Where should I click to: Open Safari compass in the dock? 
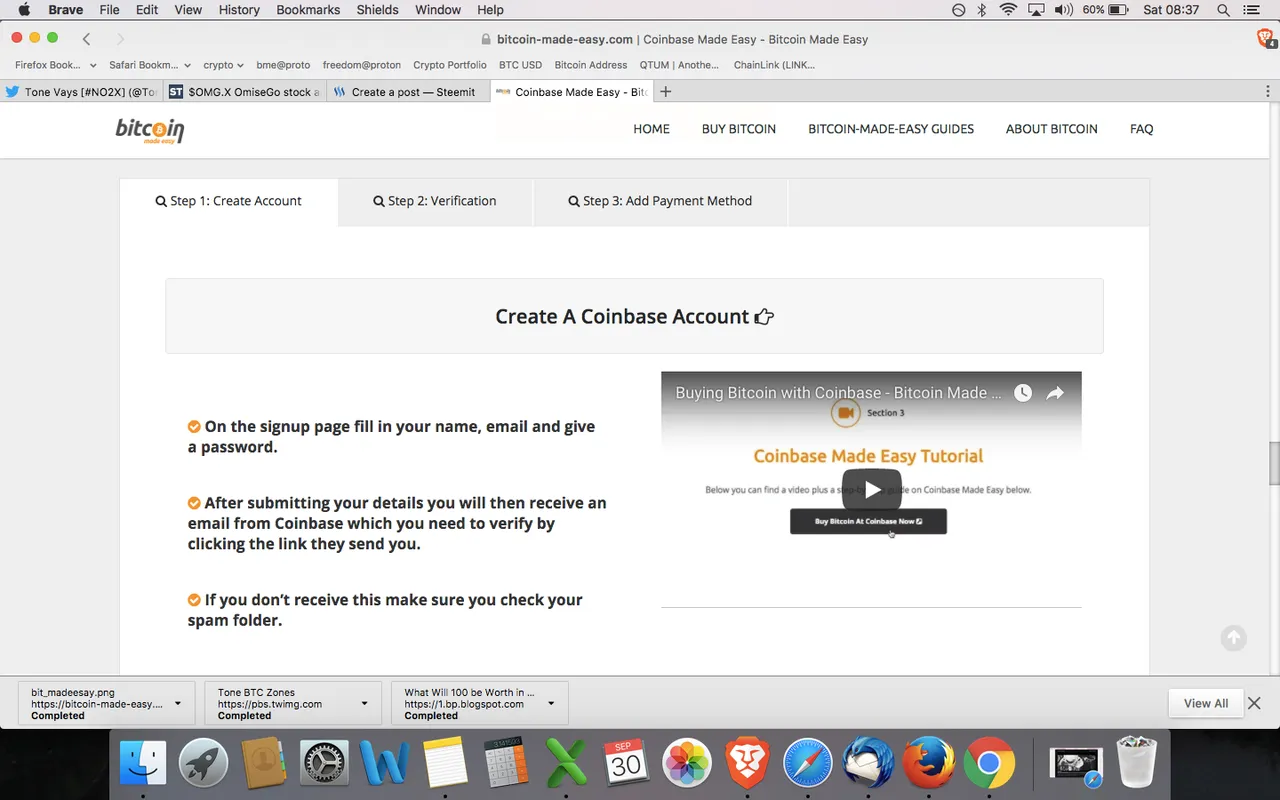(x=808, y=764)
